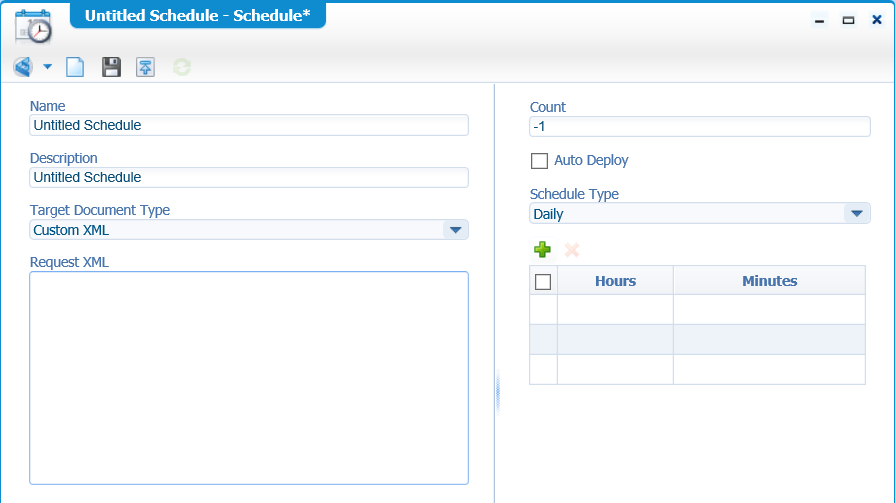This screenshot has height=503, width=895.
Task: Toggle the select-all checkbox in table header
Action: click(x=543, y=281)
